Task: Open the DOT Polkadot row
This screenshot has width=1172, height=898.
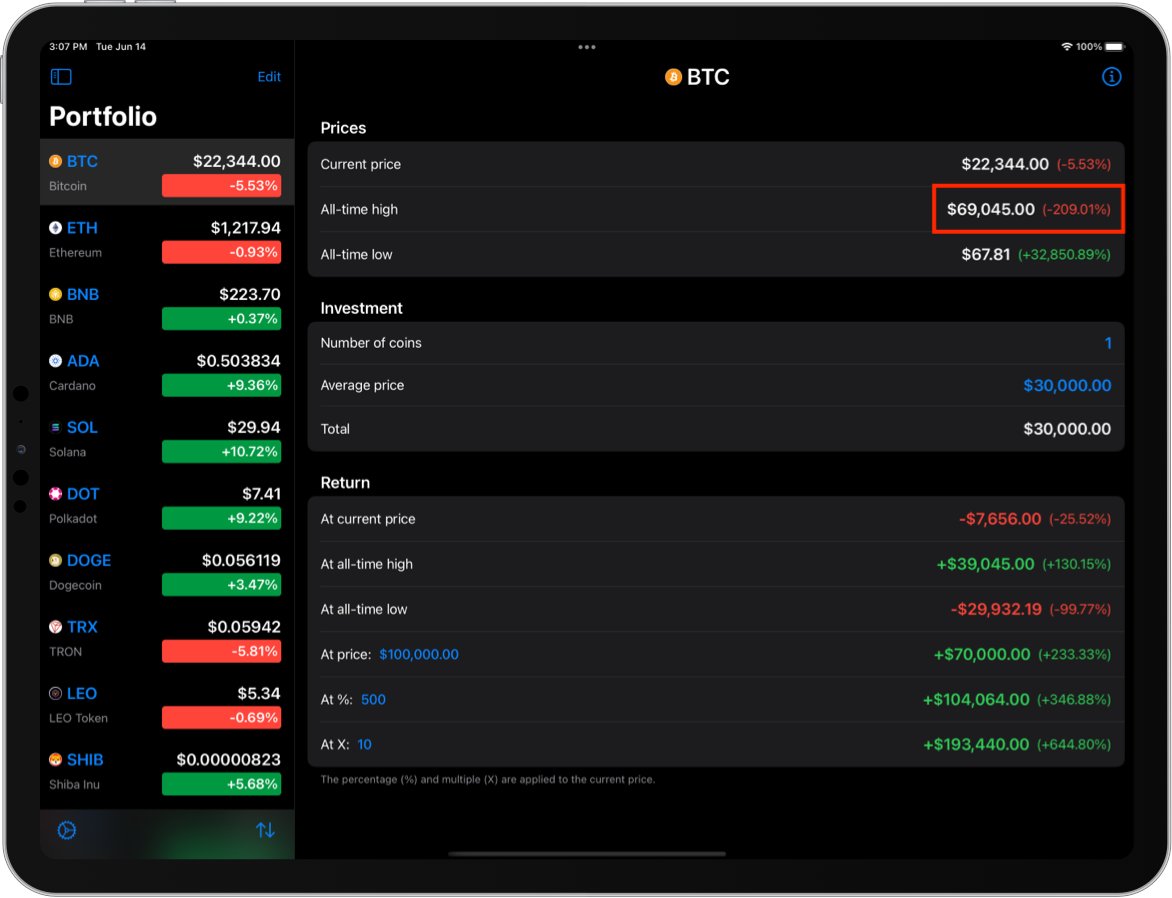Action: point(167,505)
